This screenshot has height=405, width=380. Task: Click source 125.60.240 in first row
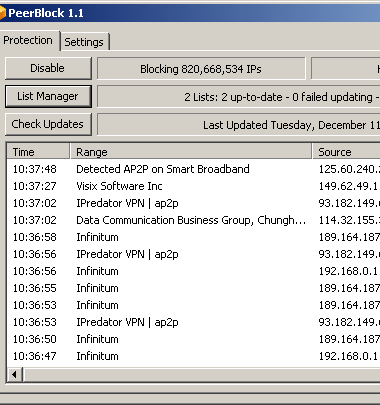click(349, 169)
